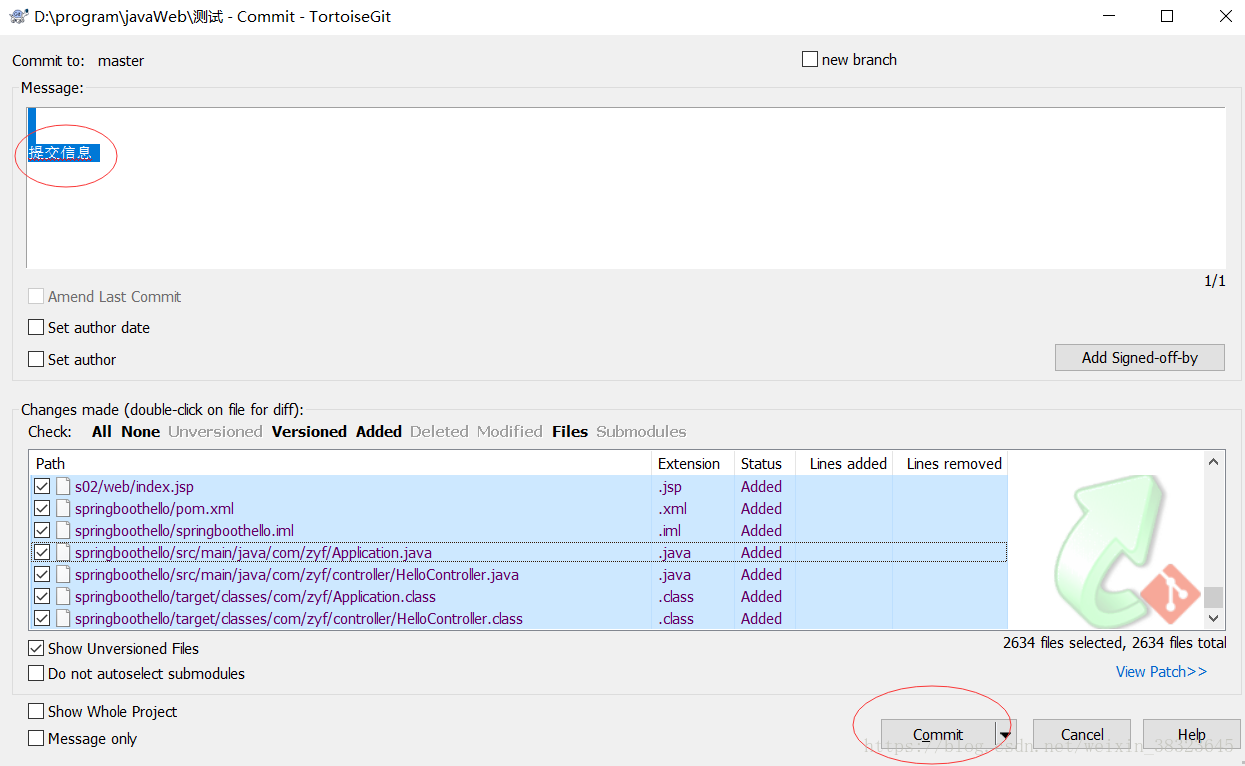
Task: Click the file list scrollbar thumb
Action: pyautogui.click(x=1214, y=597)
